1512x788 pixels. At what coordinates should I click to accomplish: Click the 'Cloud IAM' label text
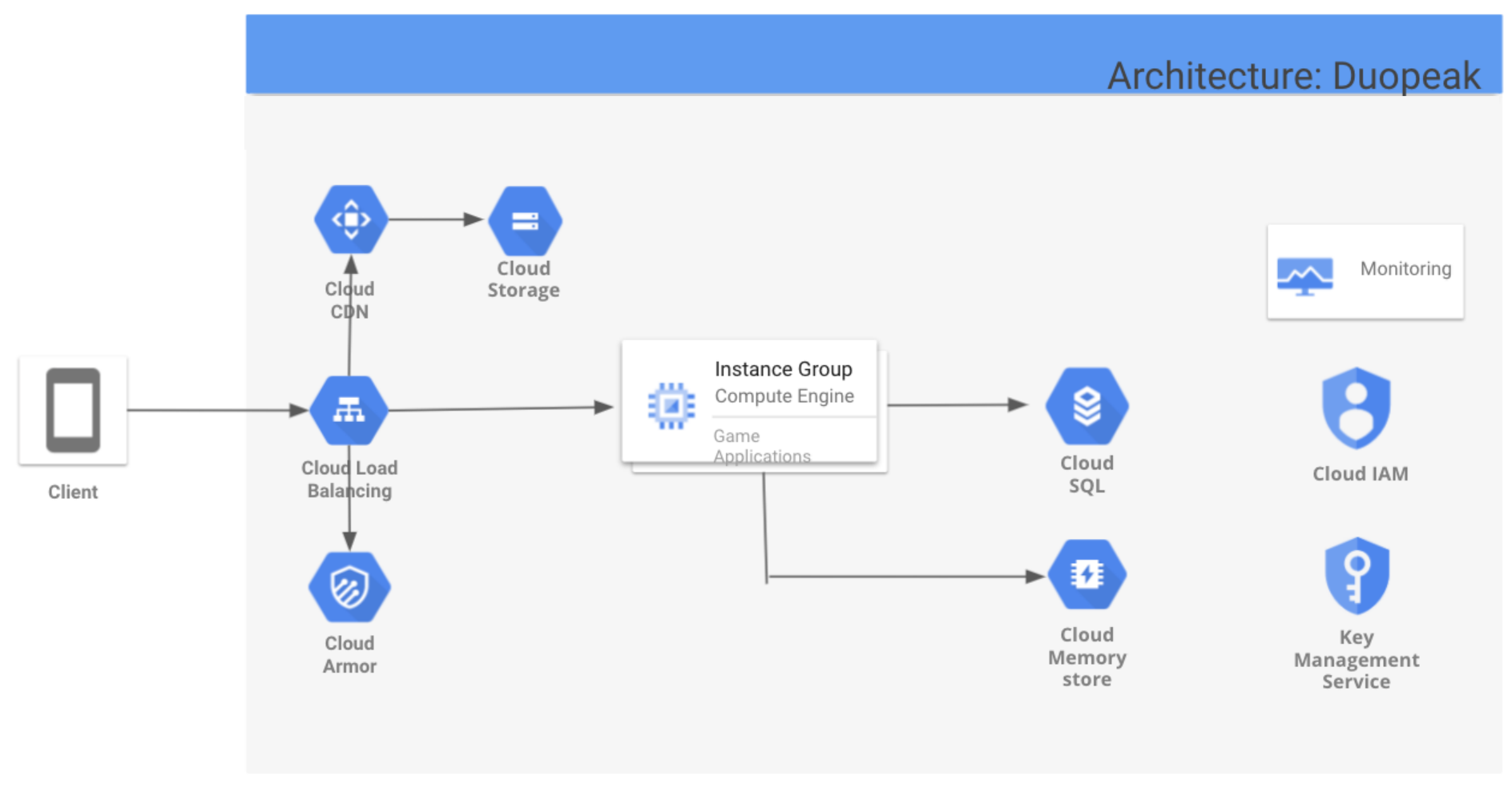(1361, 474)
